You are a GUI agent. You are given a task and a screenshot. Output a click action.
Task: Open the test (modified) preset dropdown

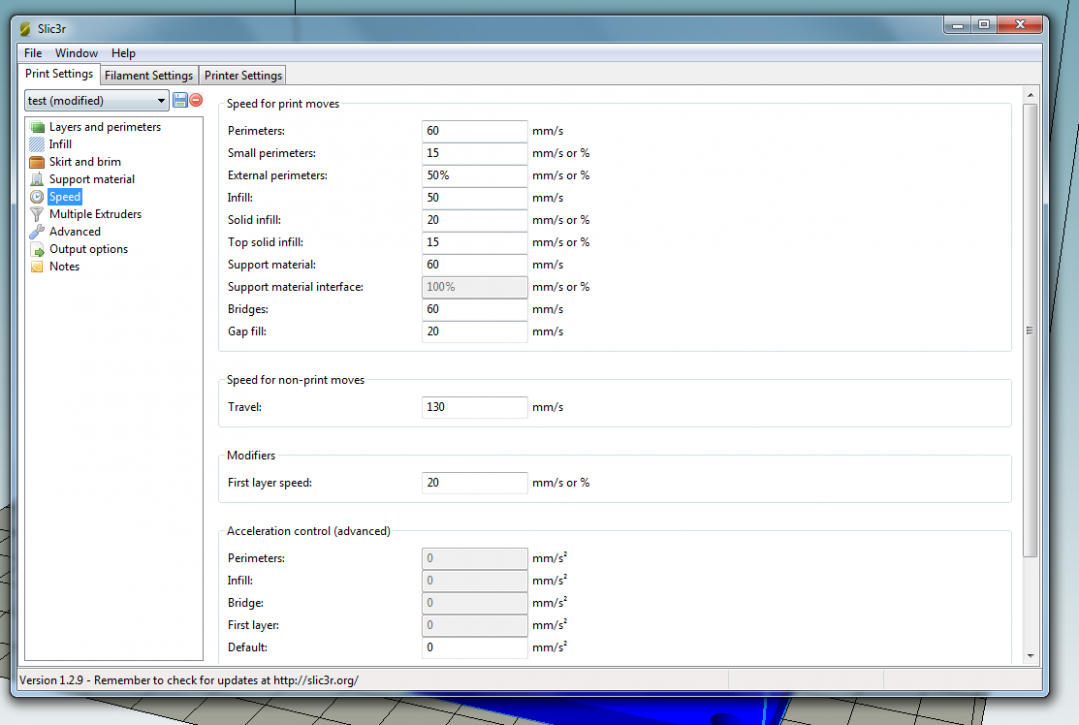click(x=97, y=100)
